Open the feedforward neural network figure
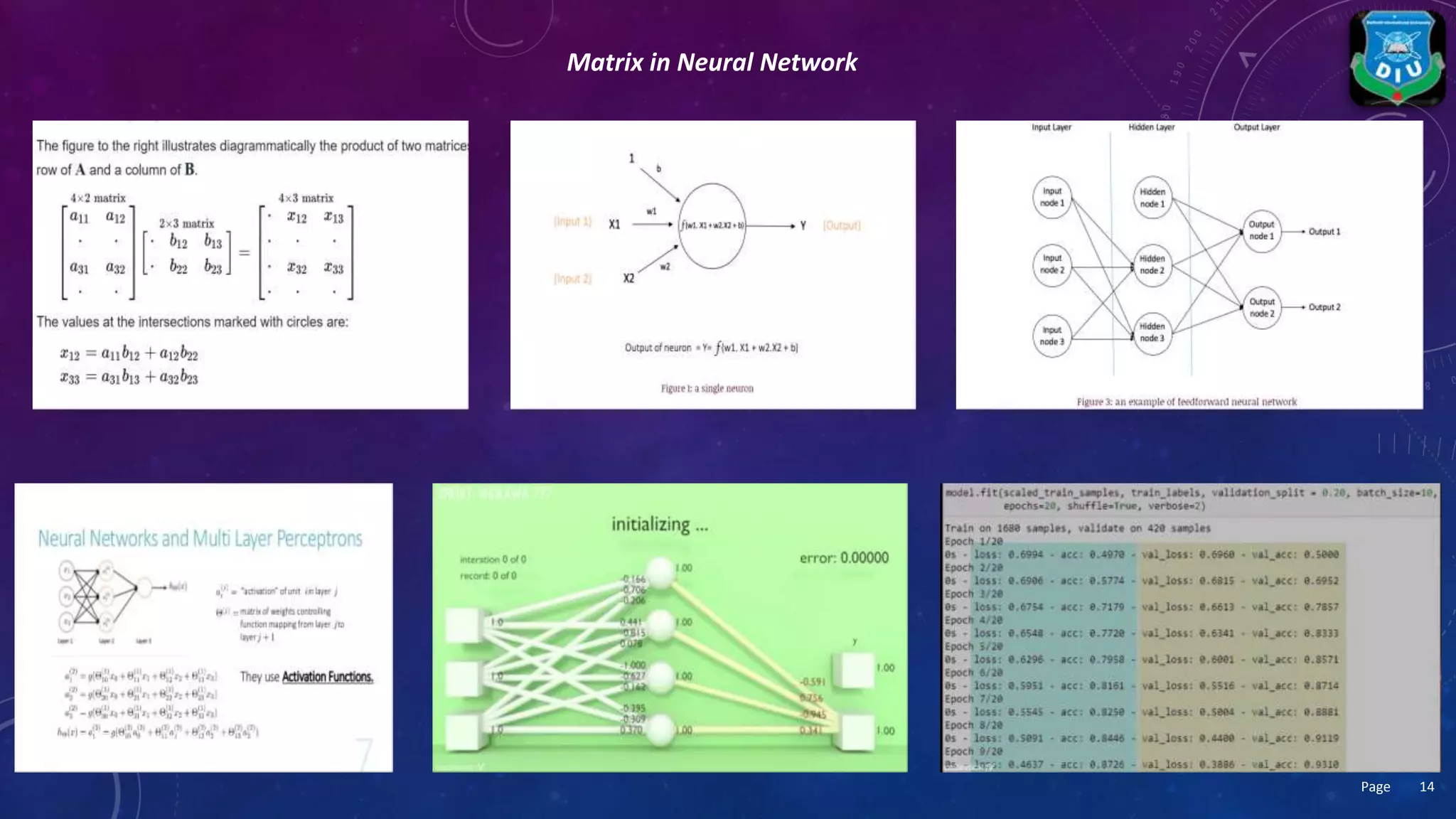The height and width of the screenshot is (819, 1456). [1189, 264]
